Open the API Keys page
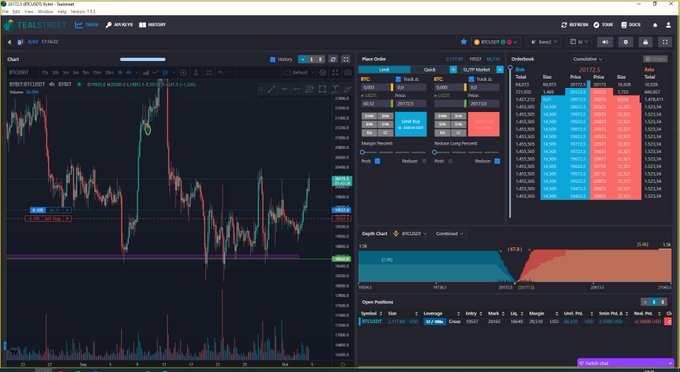The image size is (680, 372). coord(119,25)
